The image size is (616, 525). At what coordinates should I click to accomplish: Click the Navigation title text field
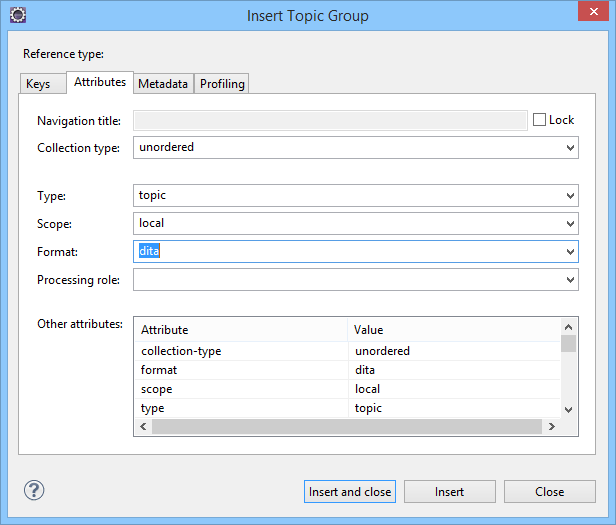(330, 121)
